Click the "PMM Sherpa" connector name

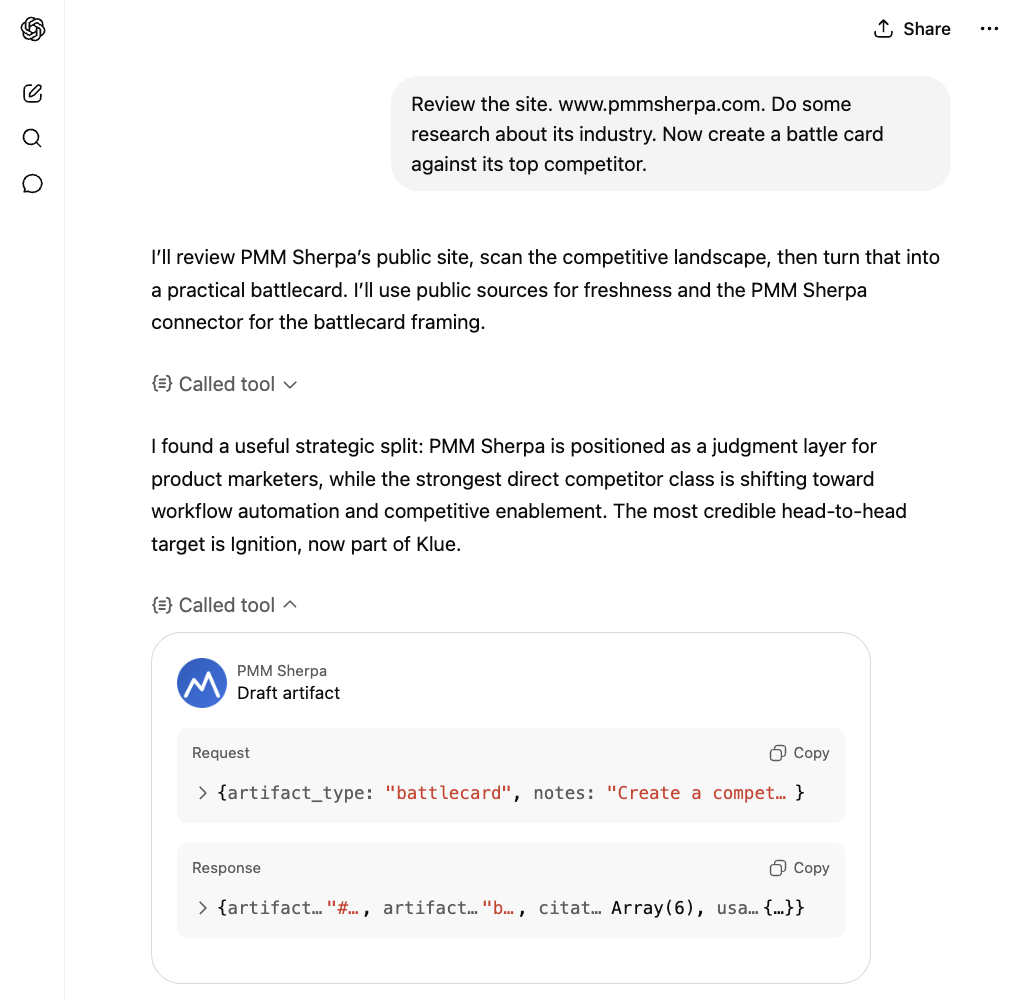[281, 671]
